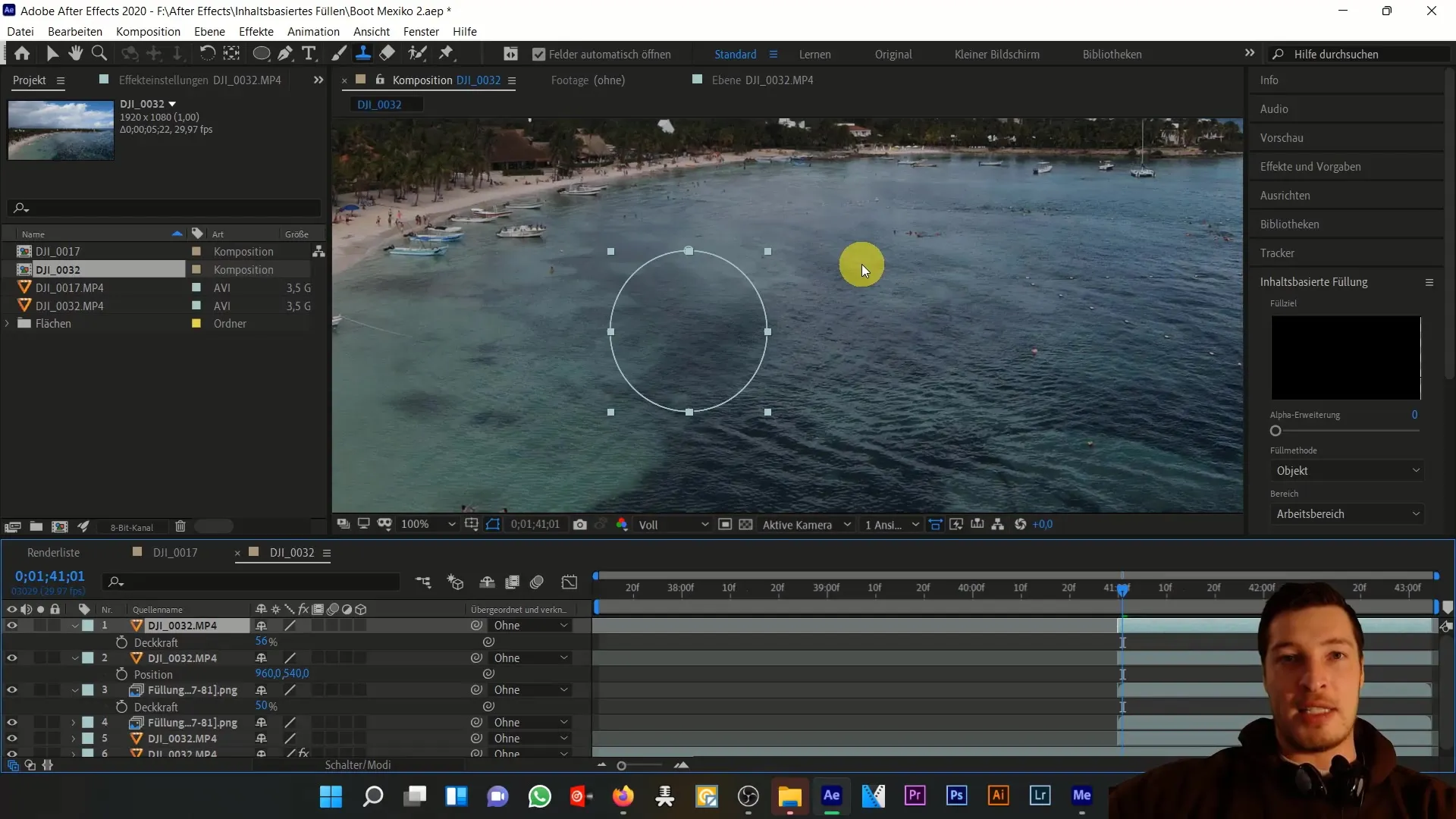Click the DJI_0017 composition tab
This screenshot has height=819, width=1456.
coord(175,552)
